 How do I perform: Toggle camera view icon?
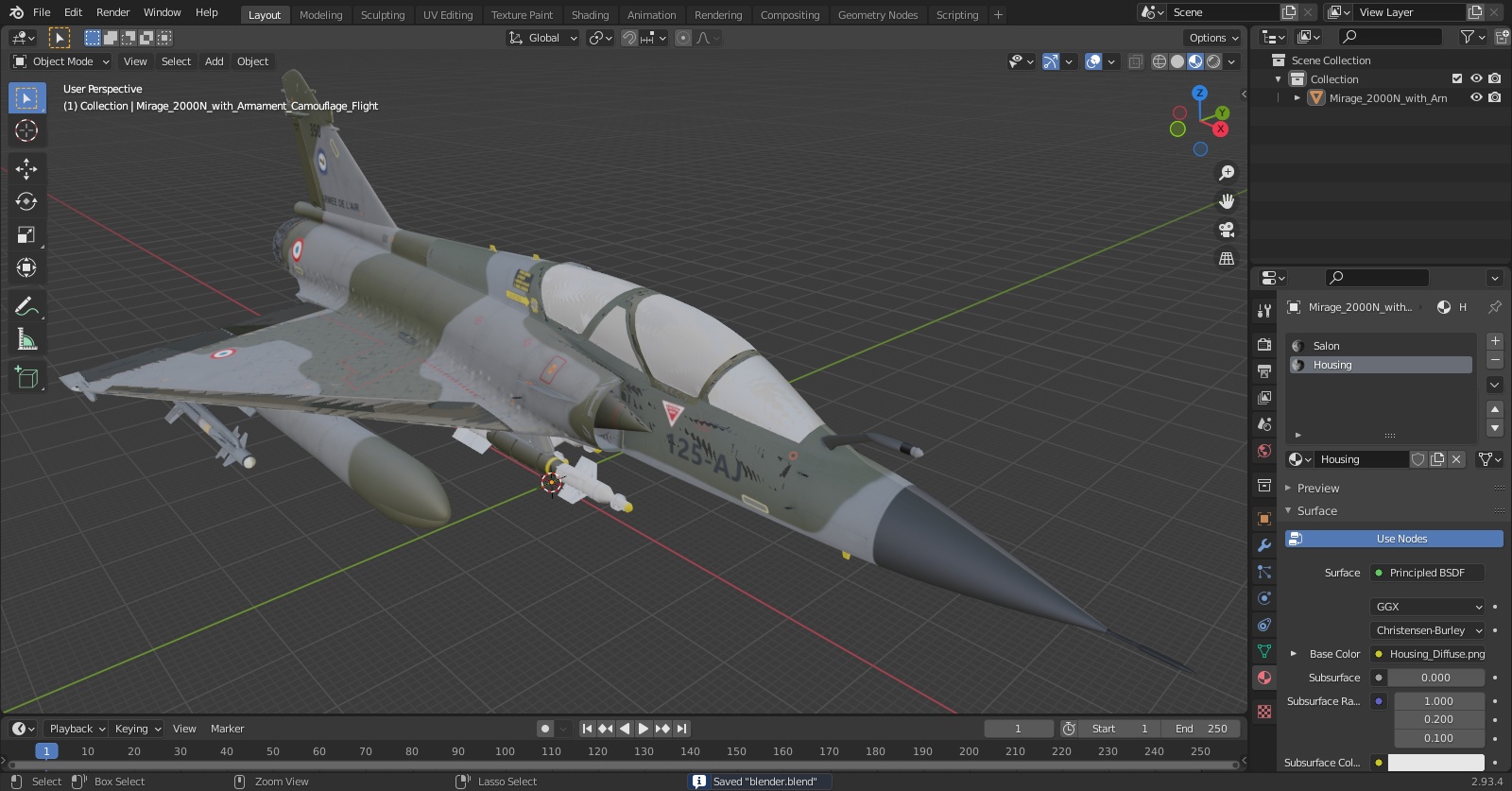(1227, 230)
